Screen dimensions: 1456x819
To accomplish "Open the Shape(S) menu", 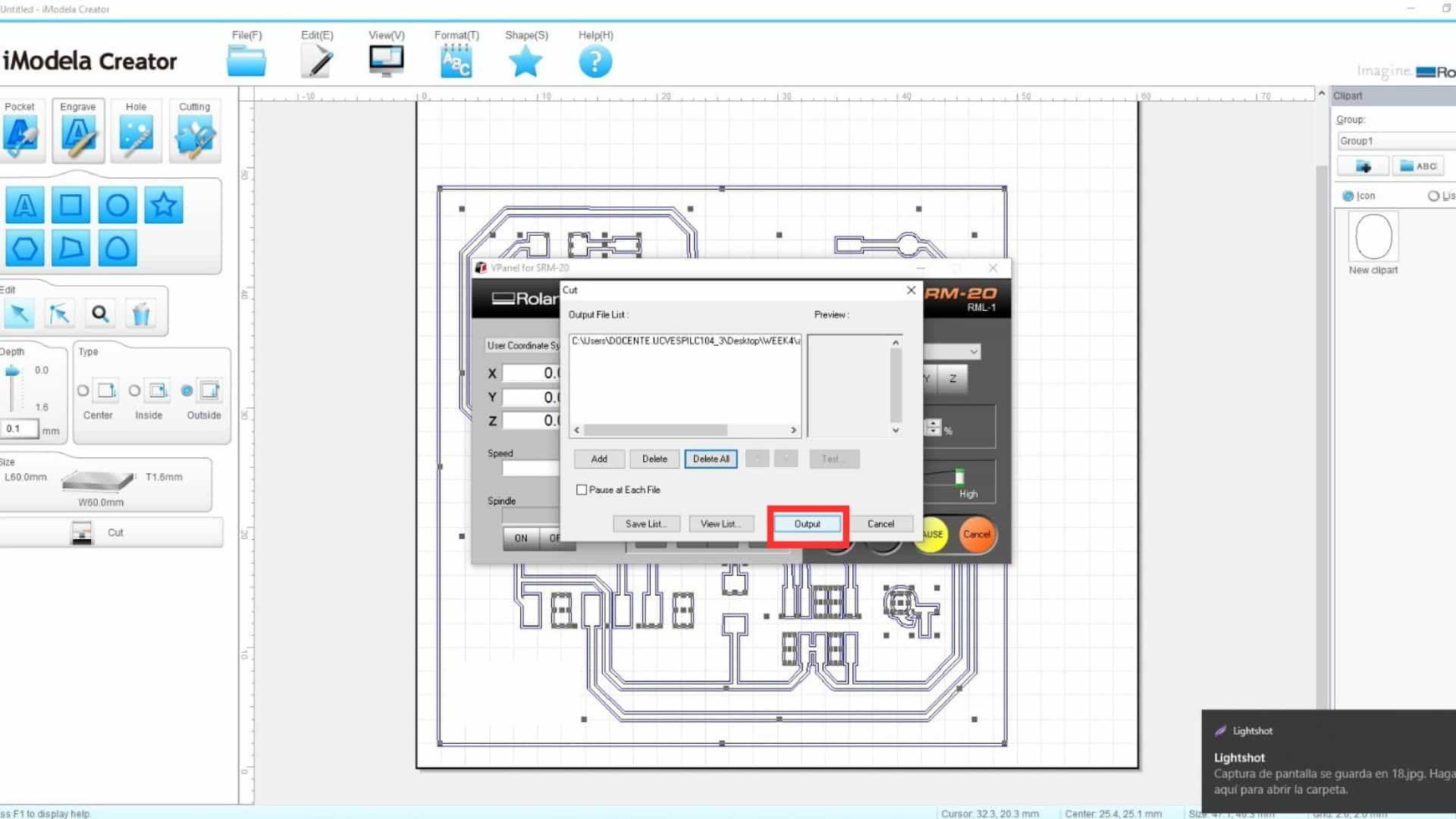I will coord(526,35).
